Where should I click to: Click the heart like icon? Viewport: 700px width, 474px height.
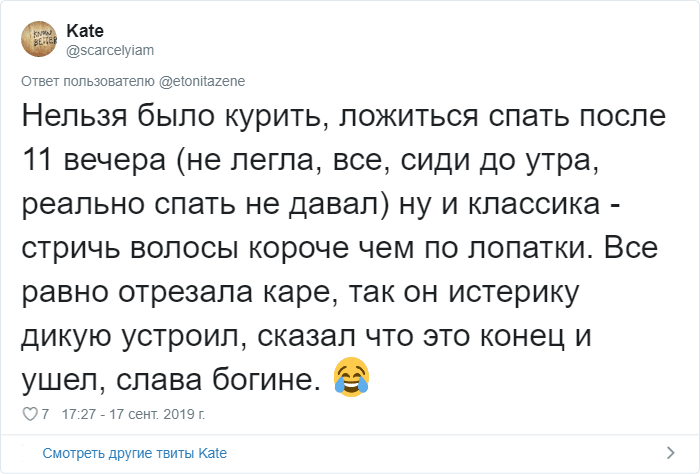(27, 412)
